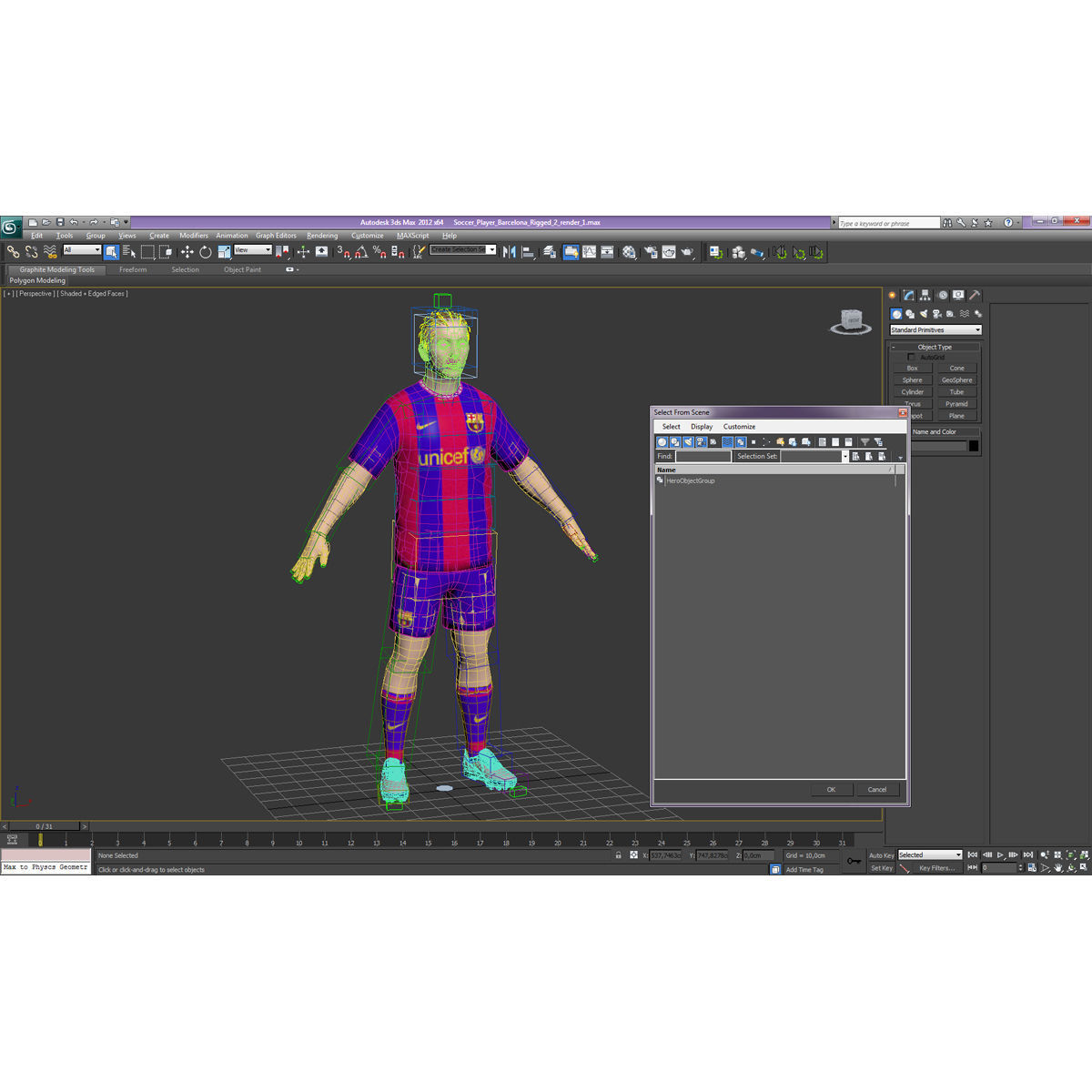The width and height of the screenshot is (1092, 1092).
Task: Collapse the Object Type rollout
Action: (x=935, y=347)
